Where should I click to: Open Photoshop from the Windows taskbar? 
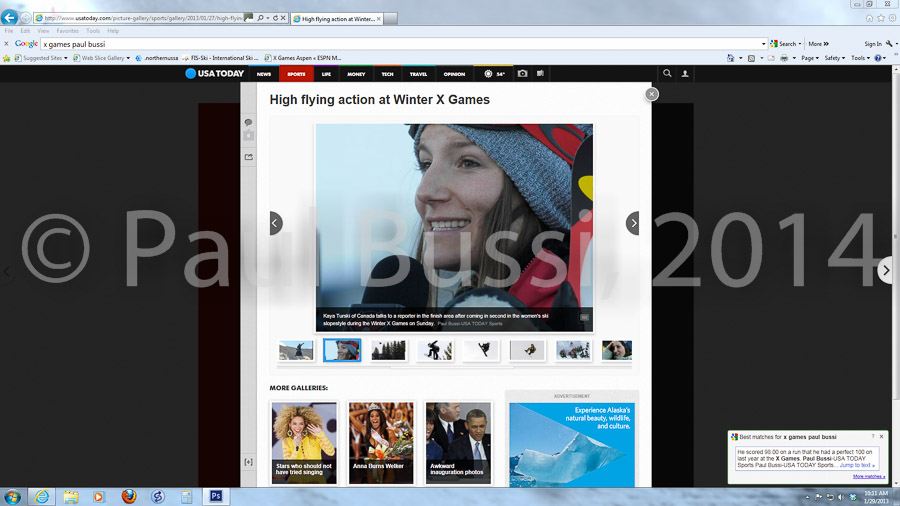point(216,496)
